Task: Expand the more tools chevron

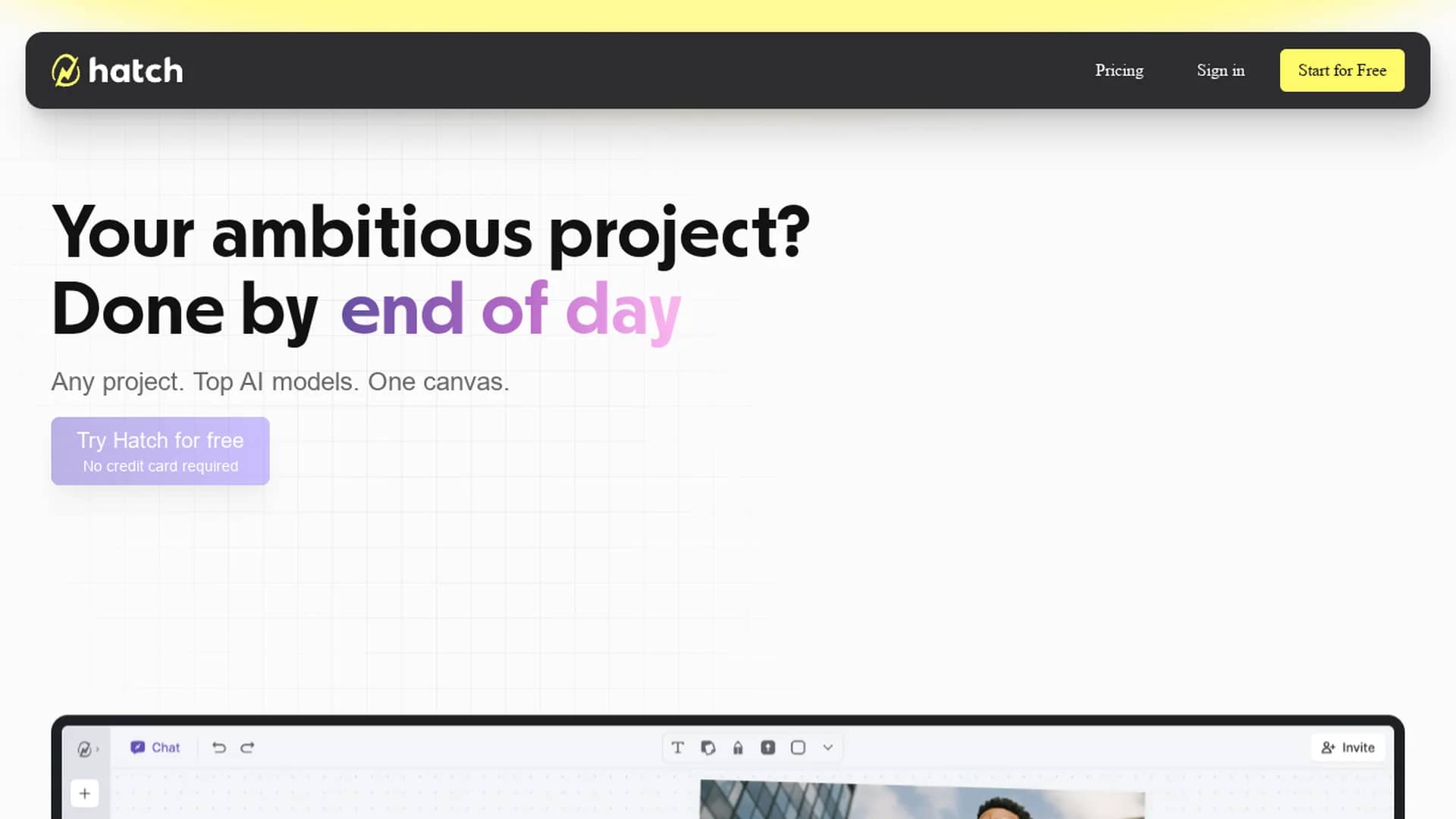Action: 827,748
